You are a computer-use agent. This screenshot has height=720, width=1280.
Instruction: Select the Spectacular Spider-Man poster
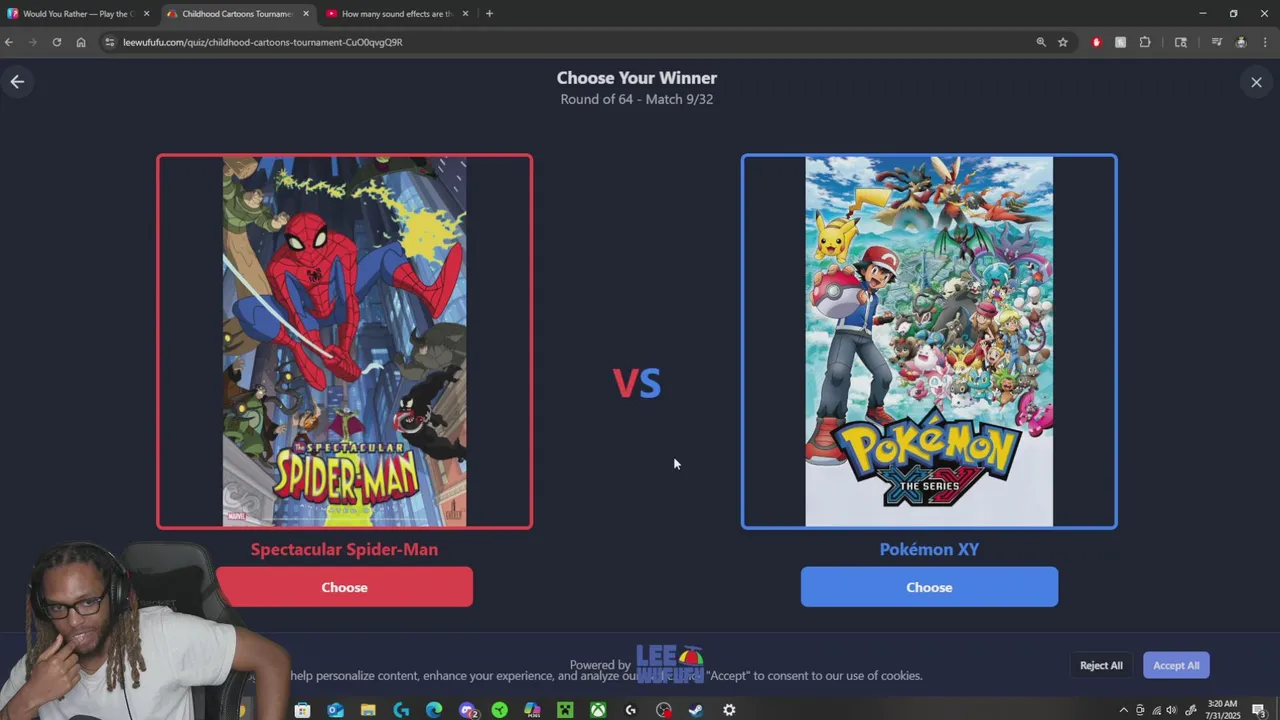click(344, 341)
